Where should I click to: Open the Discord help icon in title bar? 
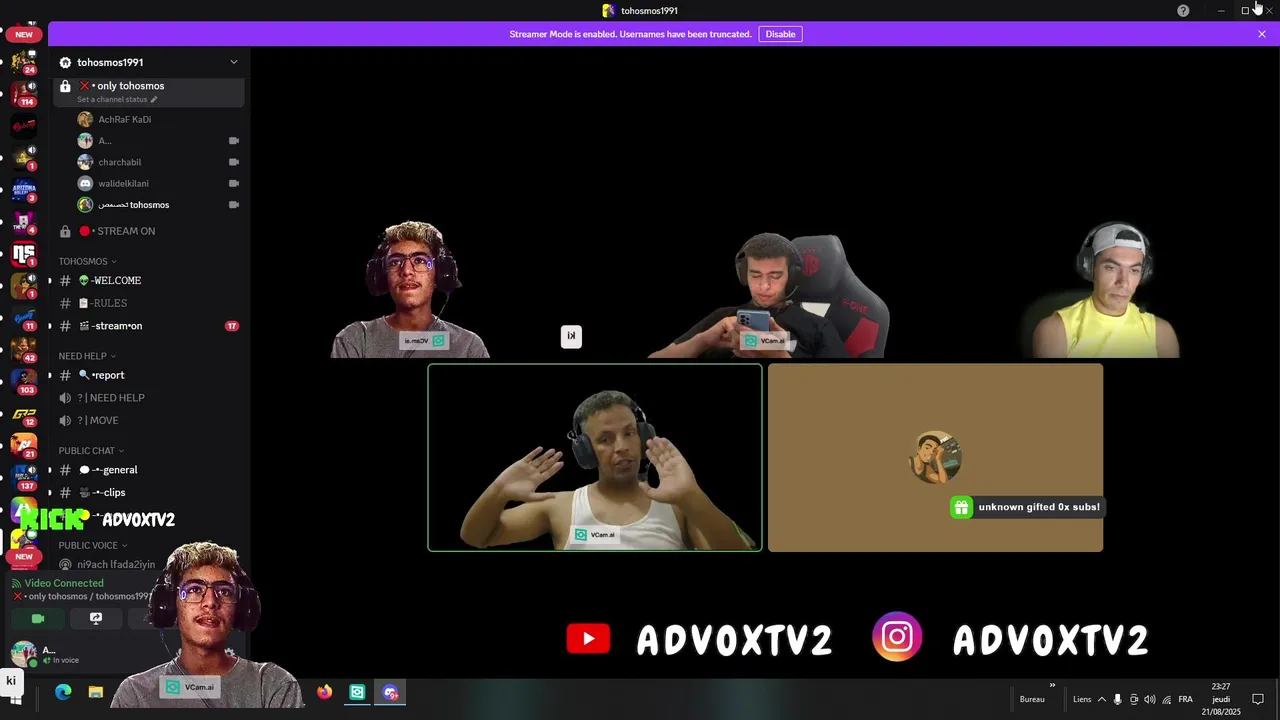tap(1183, 10)
